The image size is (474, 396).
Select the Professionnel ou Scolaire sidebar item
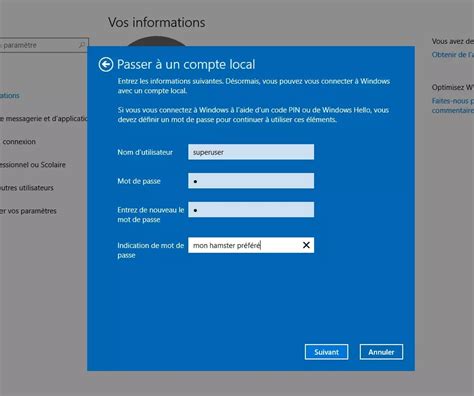click(33, 165)
